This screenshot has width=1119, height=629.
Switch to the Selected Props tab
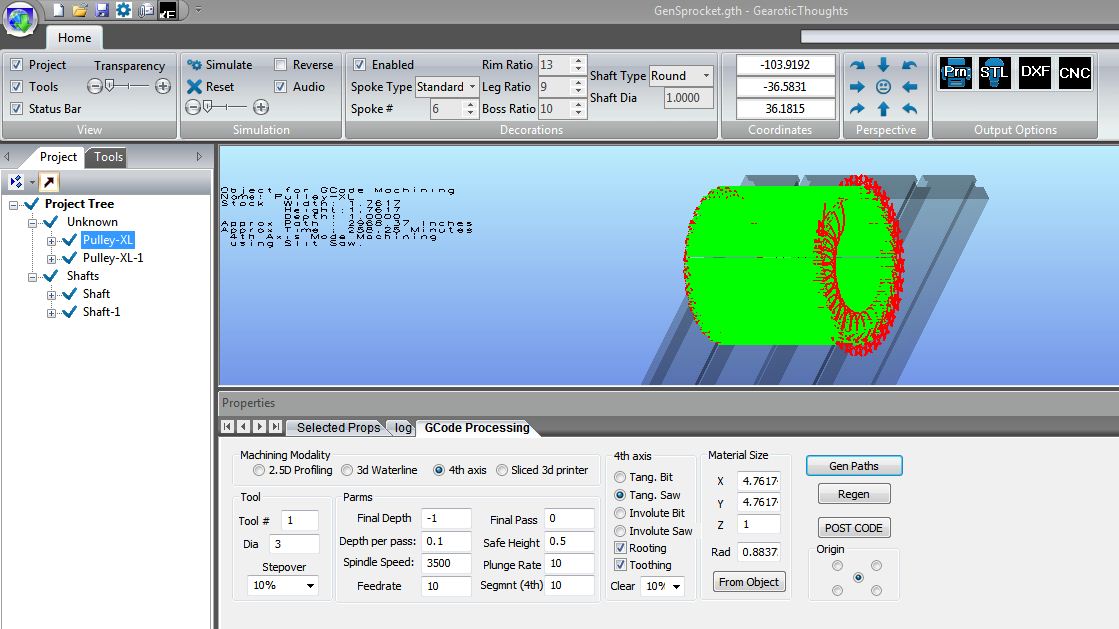pos(338,428)
